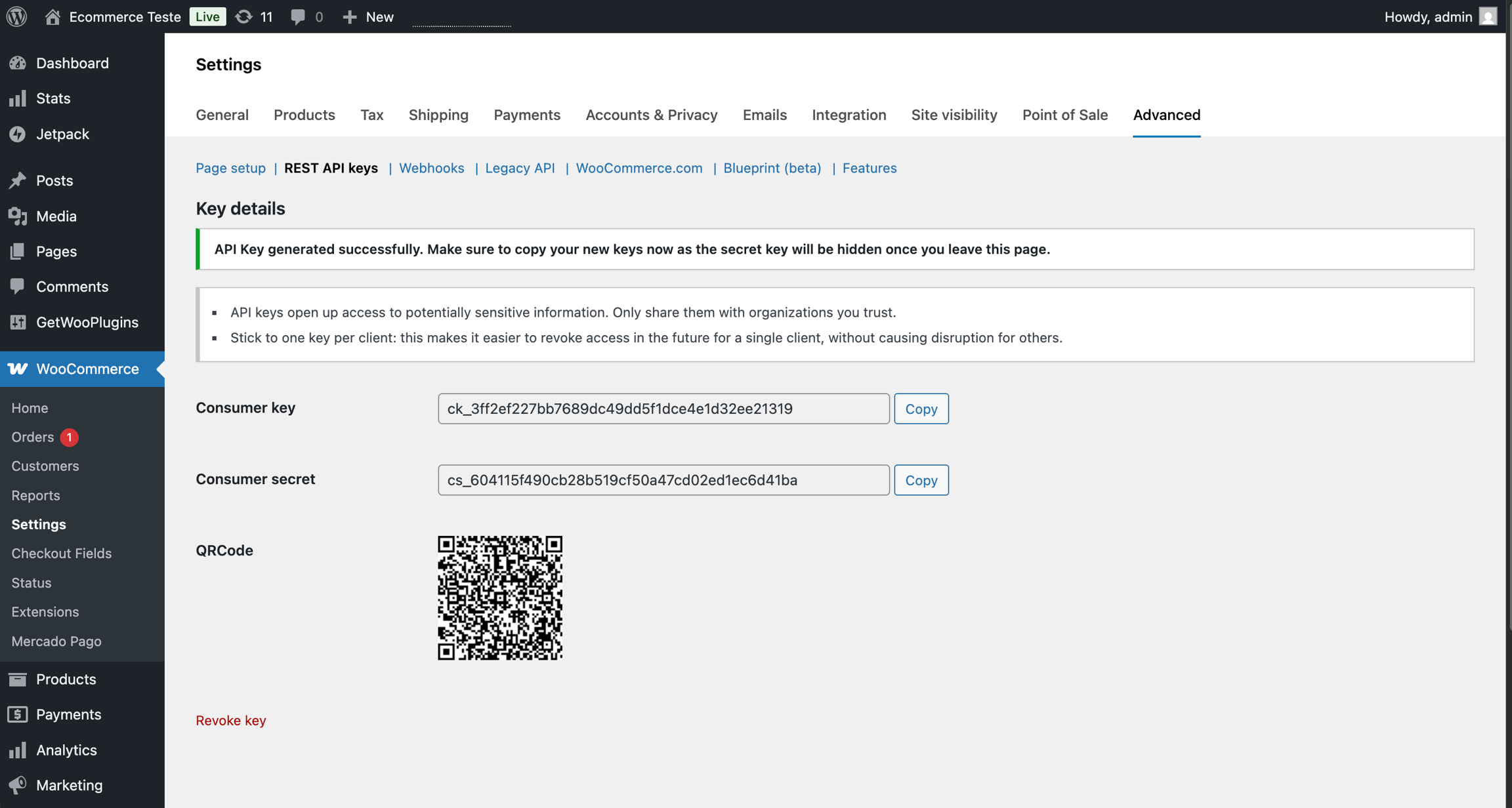
Task: Open WooCommerce Home submenu item
Action: tap(30, 408)
